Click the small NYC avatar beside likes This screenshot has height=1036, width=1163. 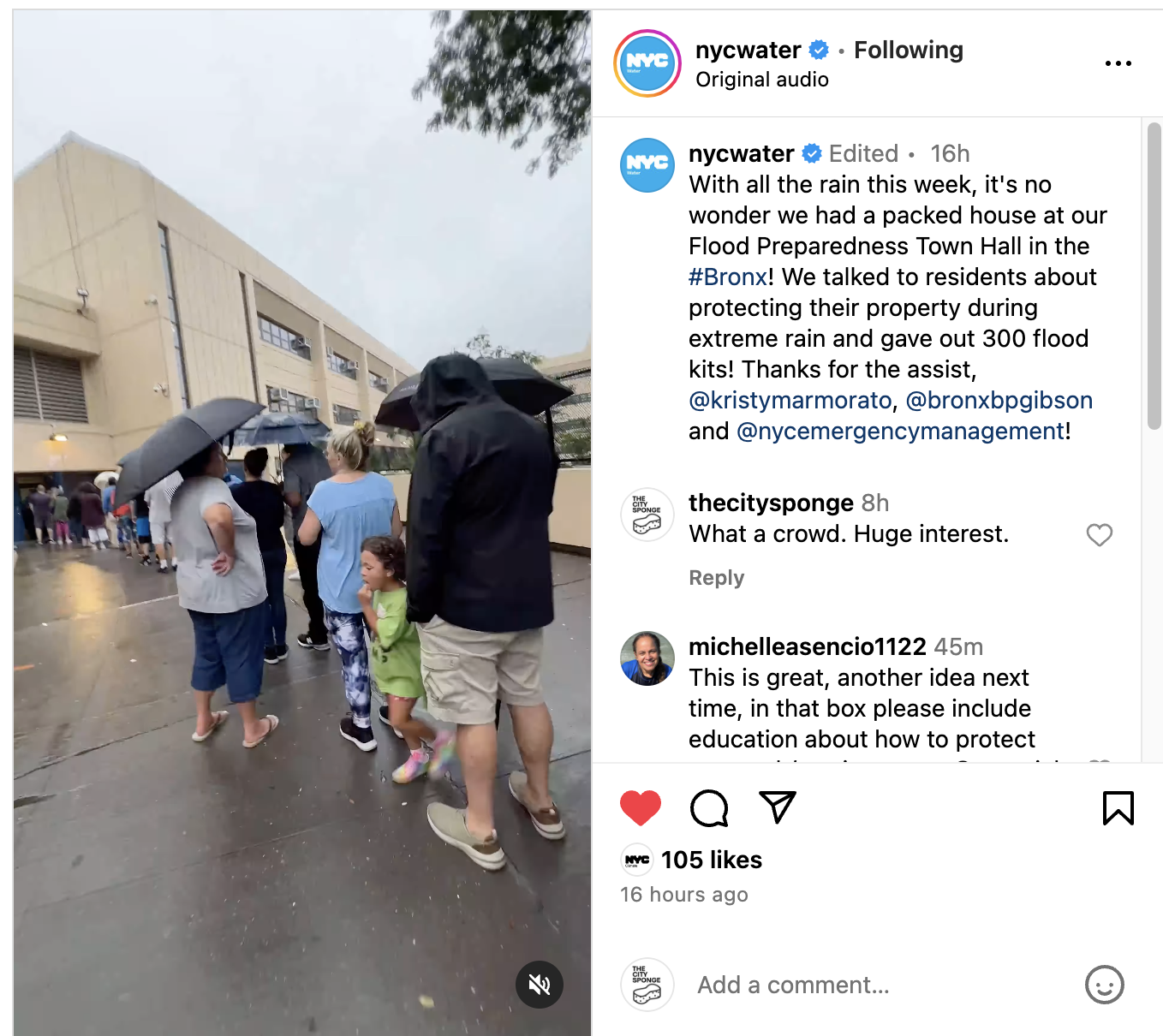click(636, 860)
